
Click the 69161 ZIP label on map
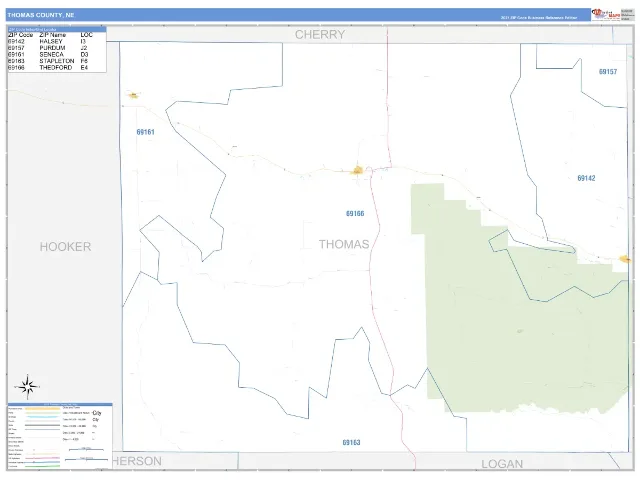click(145, 132)
